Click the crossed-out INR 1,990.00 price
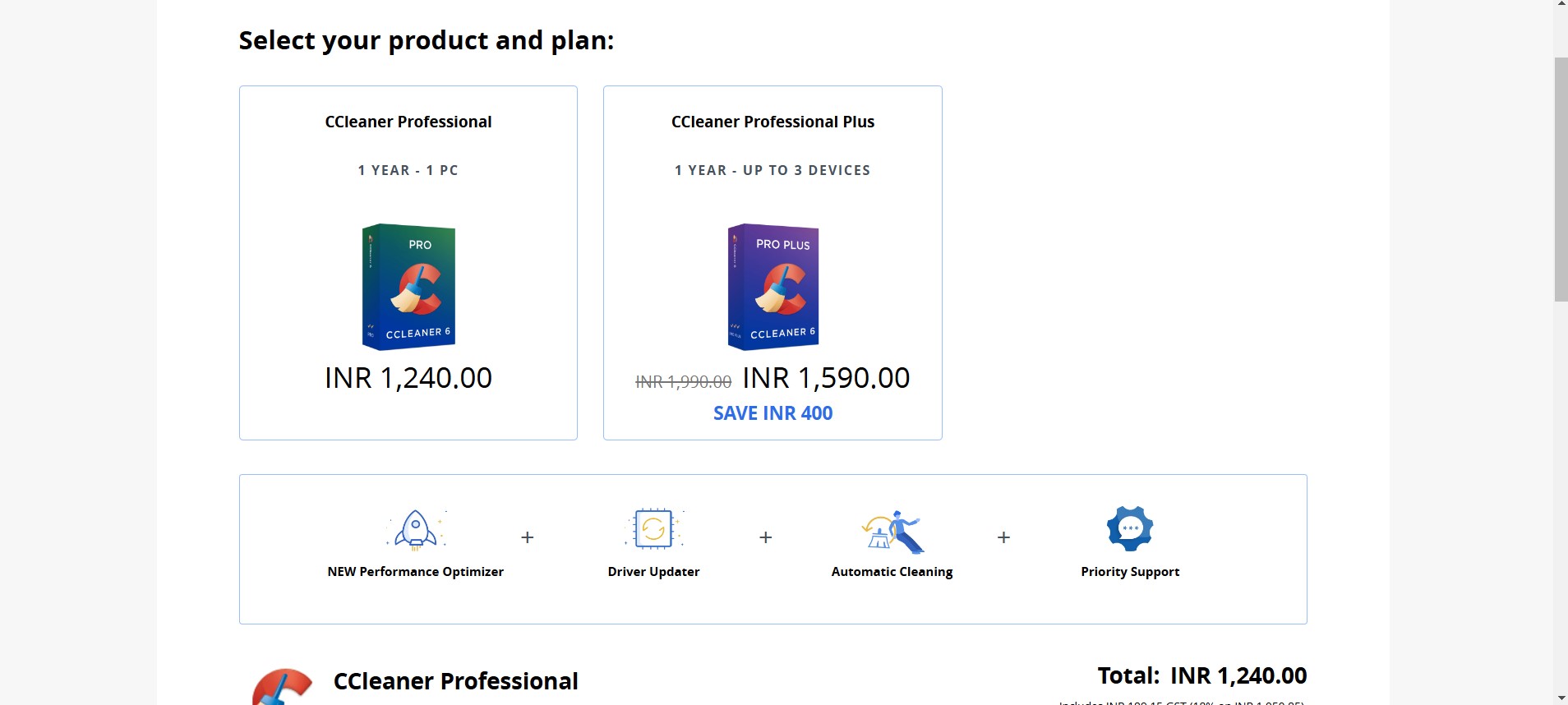 tap(684, 380)
